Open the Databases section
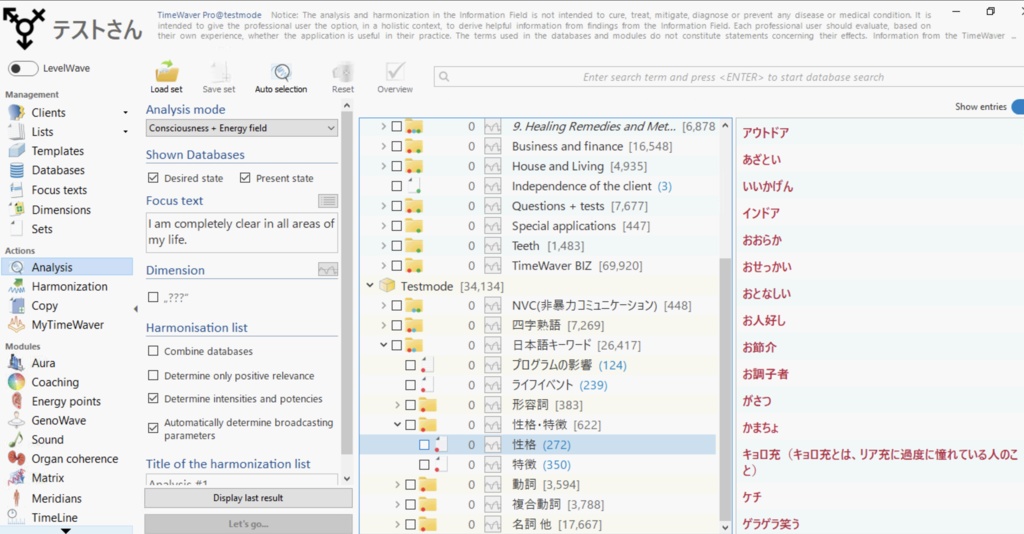The height and width of the screenshot is (534, 1024). tap(58, 170)
